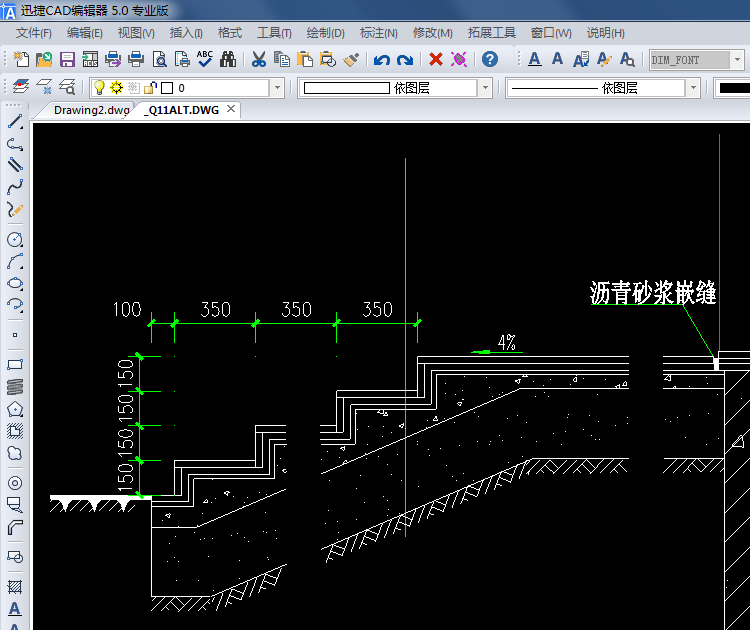The height and width of the screenshot is (630, 750).
Task: Toggle layer lock with the padlock icon
Action: [x=151, y=88]
